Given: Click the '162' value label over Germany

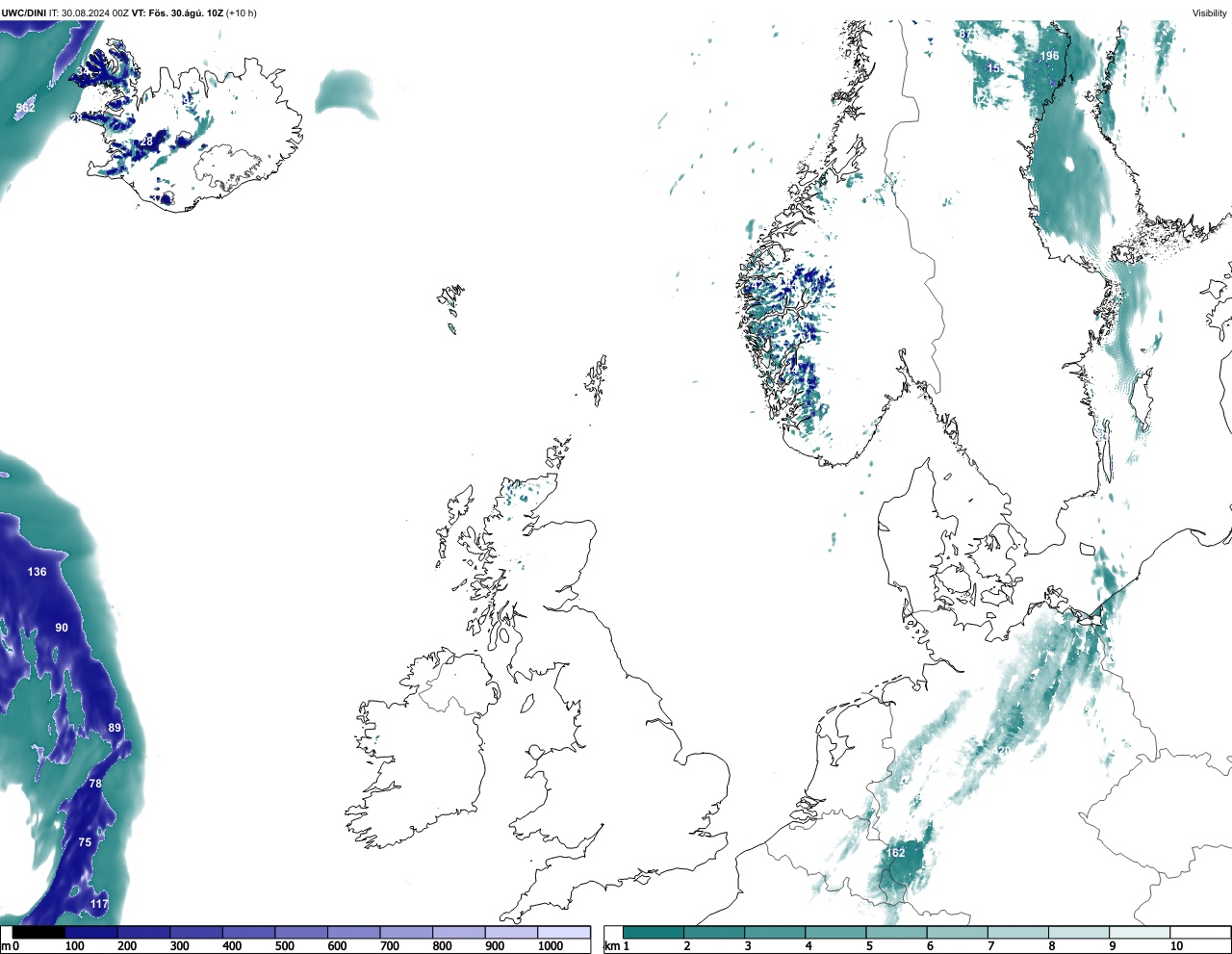Looking at the screenshot, I should (x=895, y=853).
